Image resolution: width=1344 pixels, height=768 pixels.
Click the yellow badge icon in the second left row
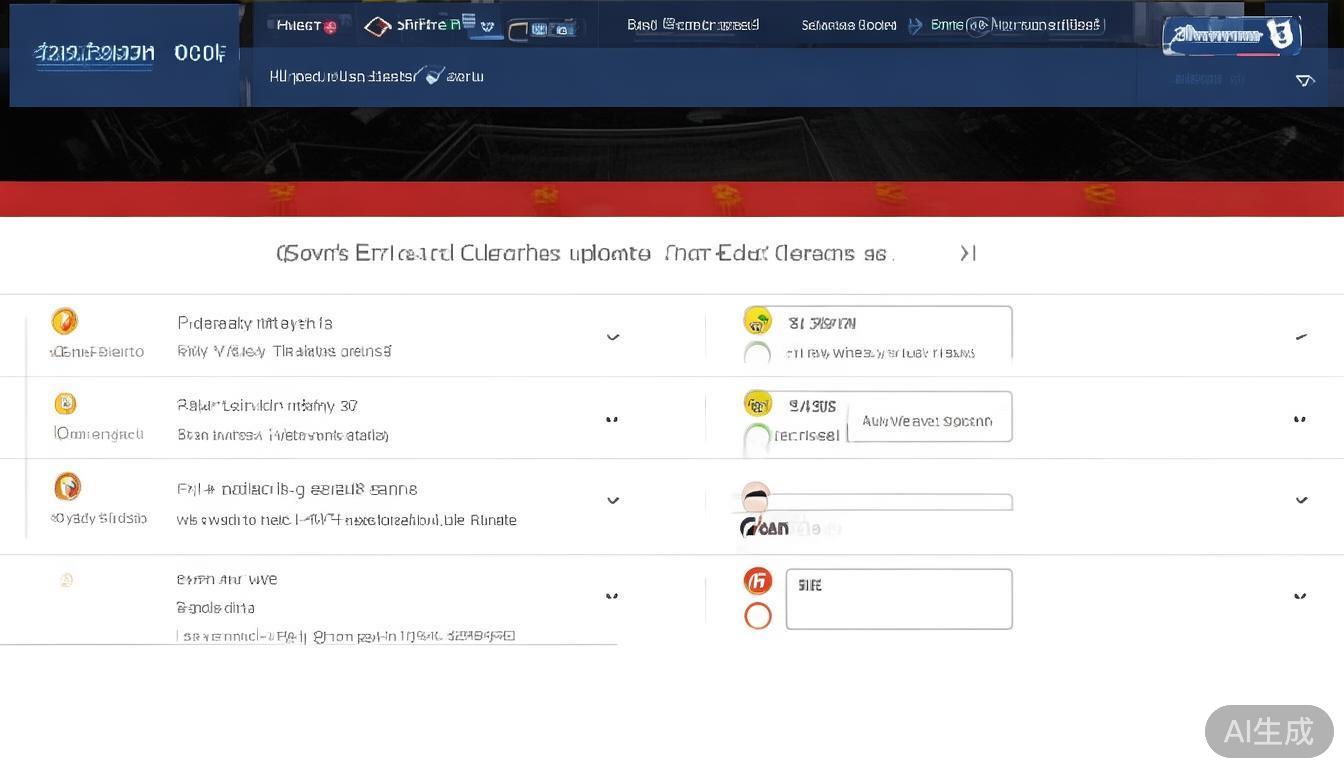point(65,404)
